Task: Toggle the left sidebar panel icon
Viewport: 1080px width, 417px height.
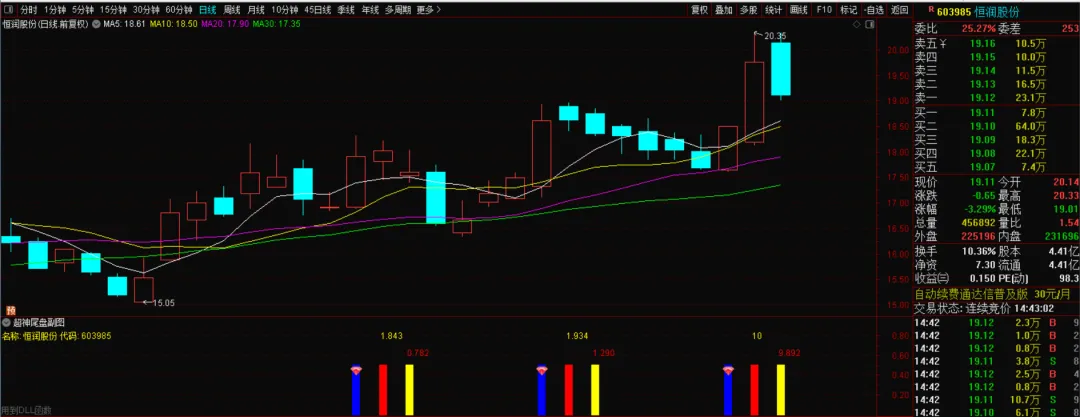Action: tap(8, 10)
